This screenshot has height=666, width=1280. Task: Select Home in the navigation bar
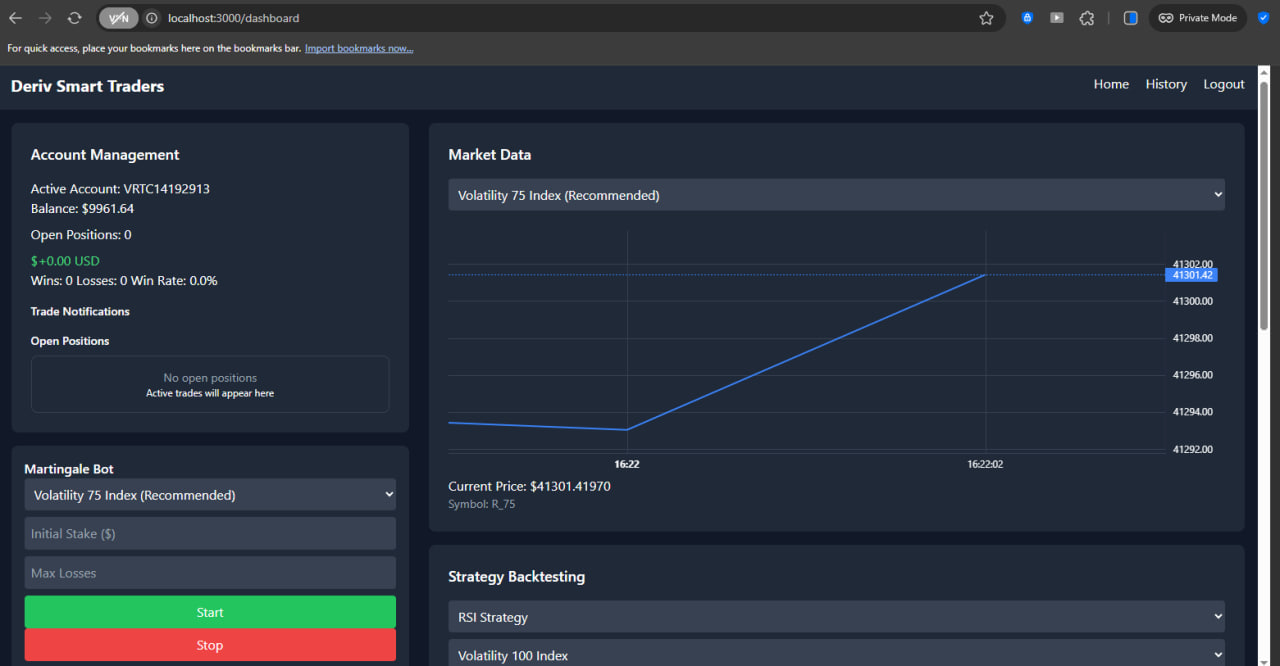coord(1111,84)
